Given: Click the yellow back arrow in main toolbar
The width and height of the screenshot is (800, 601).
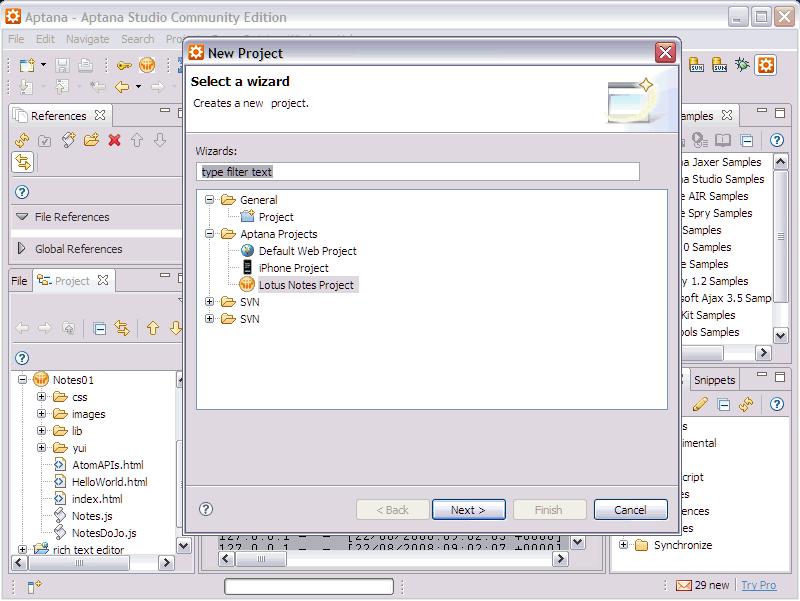Looking at the screenshot, I should point(121,87).
